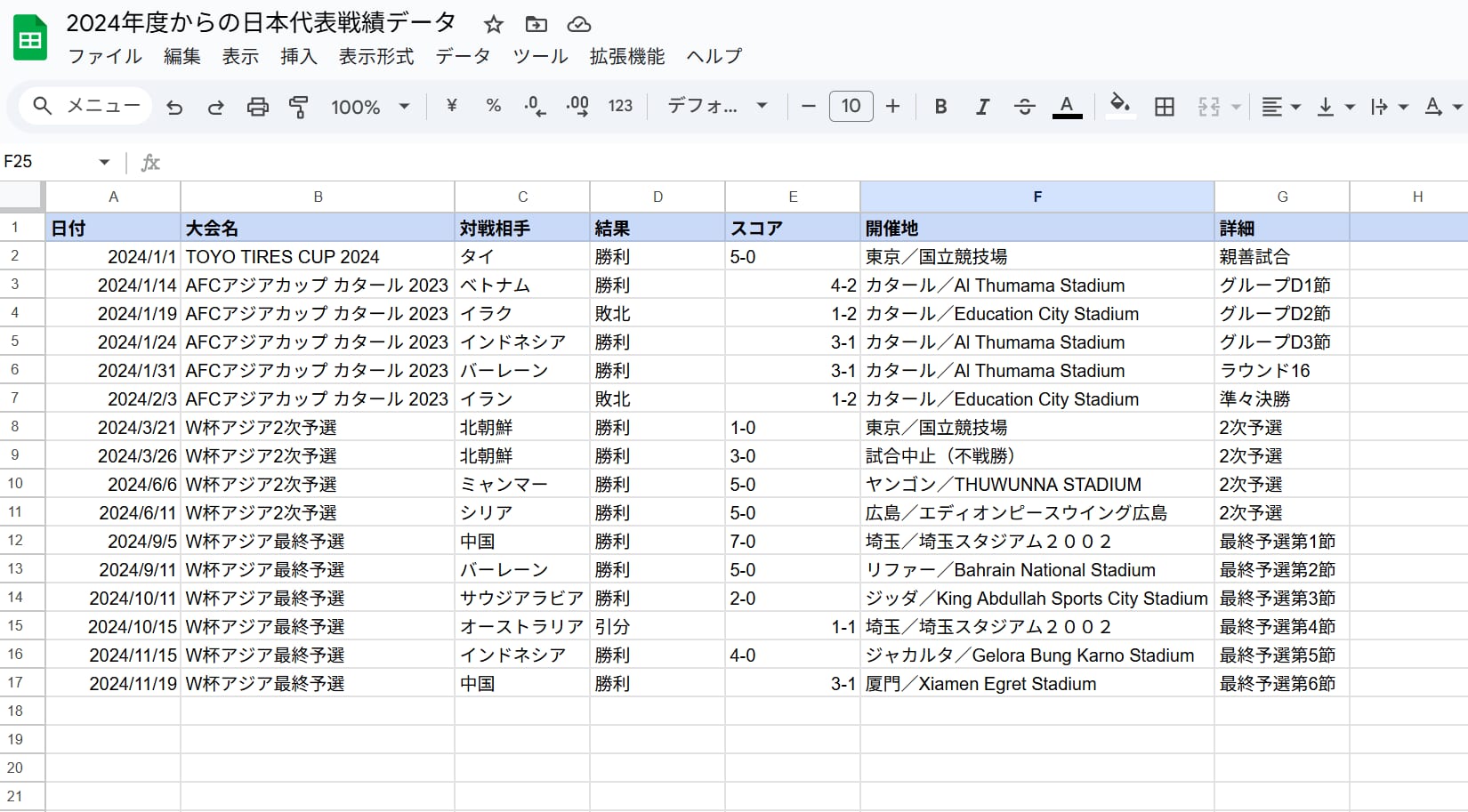Select row 10 header
1468x812 pixels.
tap(22, 484)
